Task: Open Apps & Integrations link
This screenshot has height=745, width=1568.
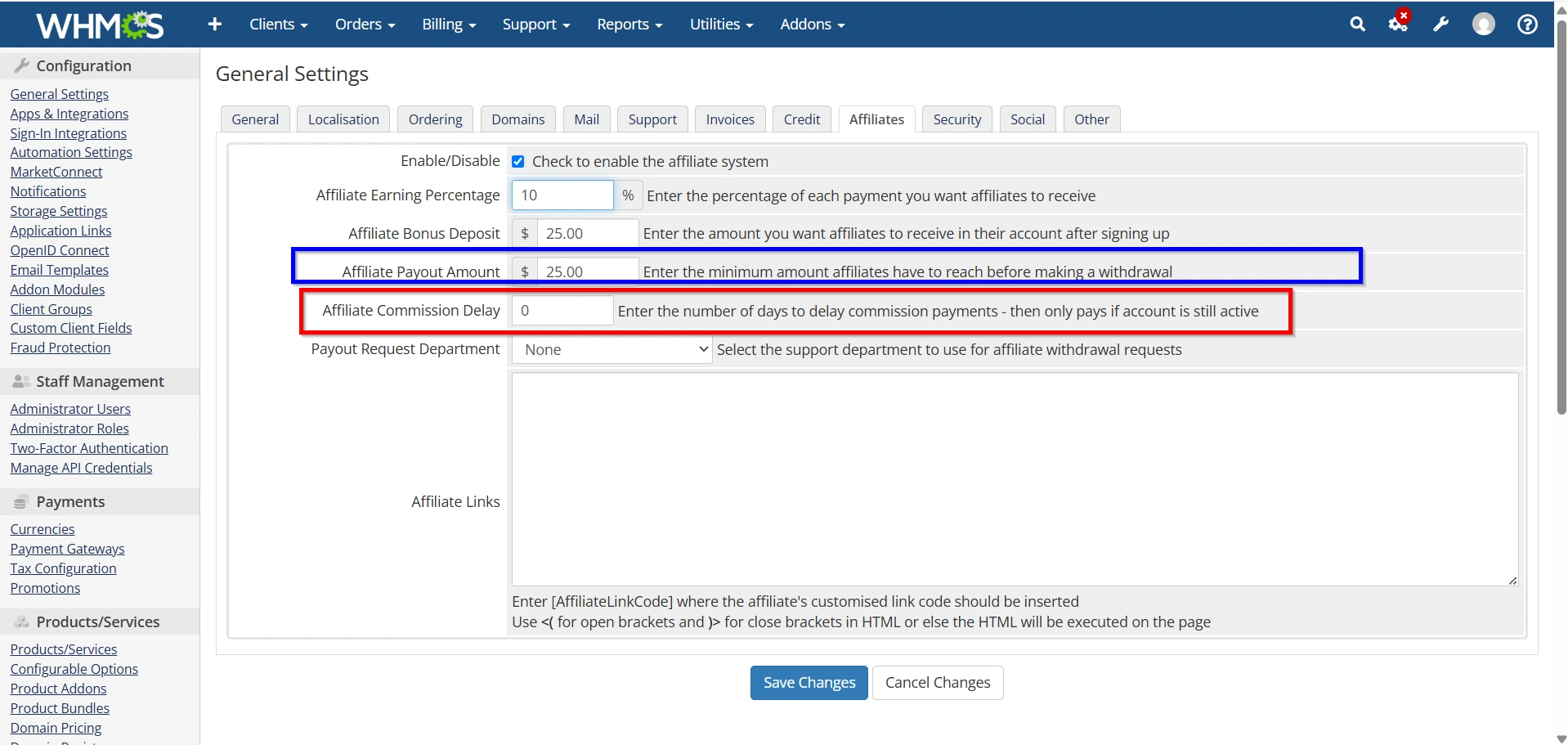Action: pyautogui.click(x=69, y=114)
